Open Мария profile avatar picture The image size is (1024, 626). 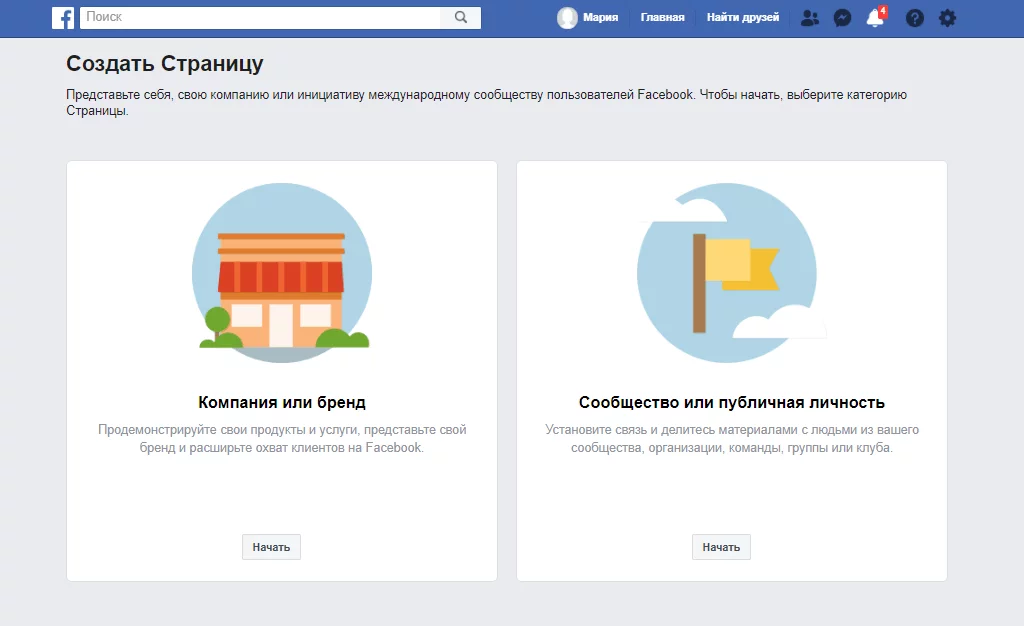[x=567, y=18]
